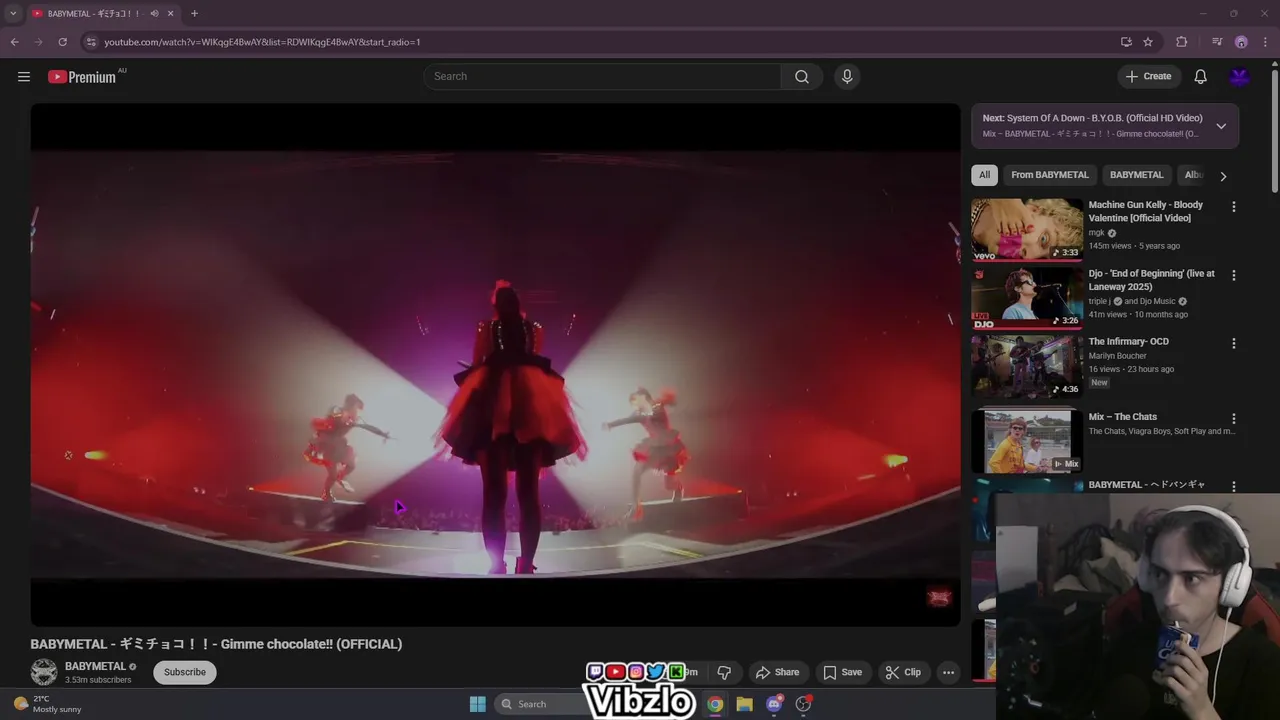Open the OBS icon in the taskbar

coord(803,704)
